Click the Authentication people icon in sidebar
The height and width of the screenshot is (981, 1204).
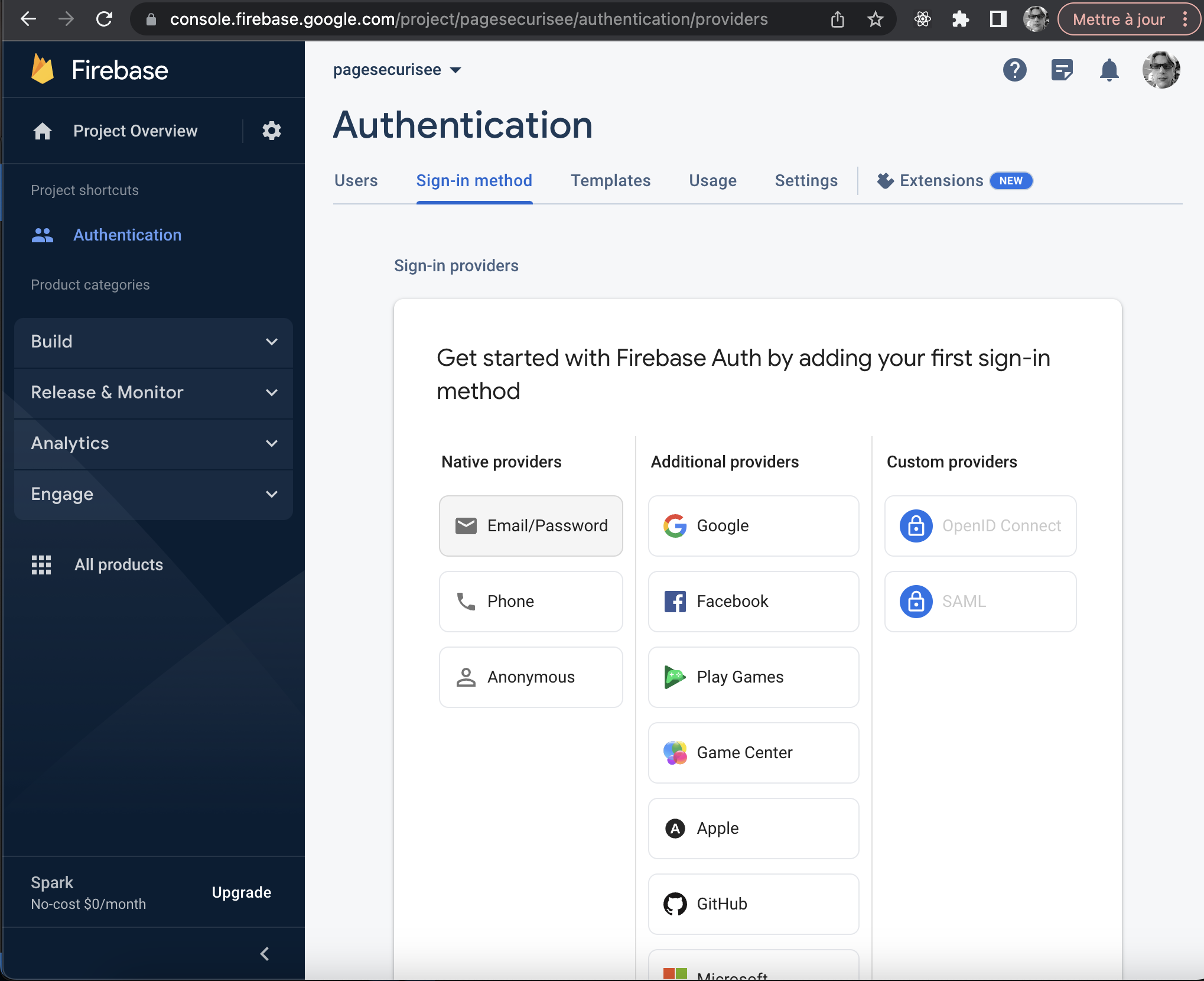tap(43, 235)
